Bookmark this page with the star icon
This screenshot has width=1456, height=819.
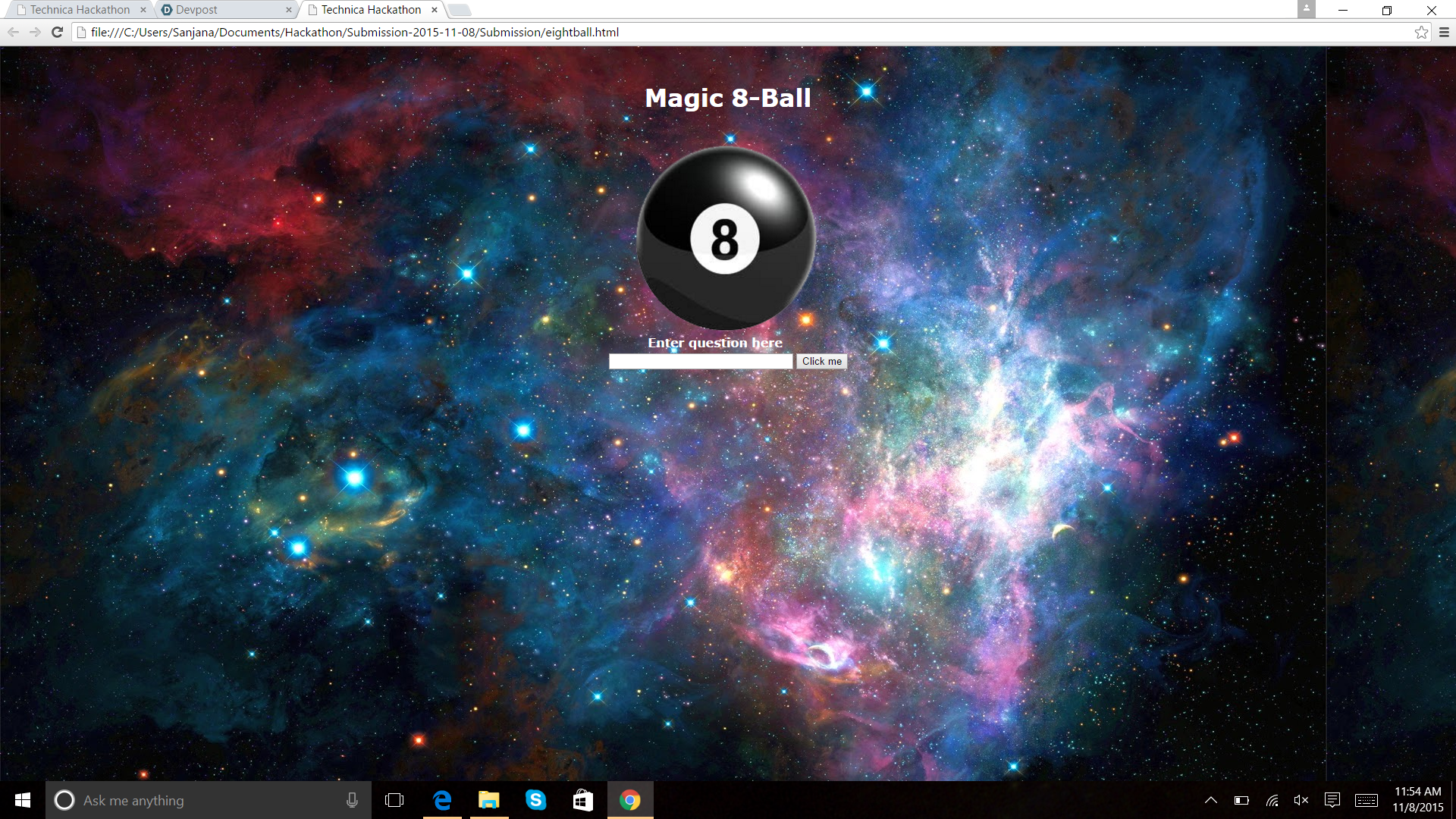coord(1421,32)
